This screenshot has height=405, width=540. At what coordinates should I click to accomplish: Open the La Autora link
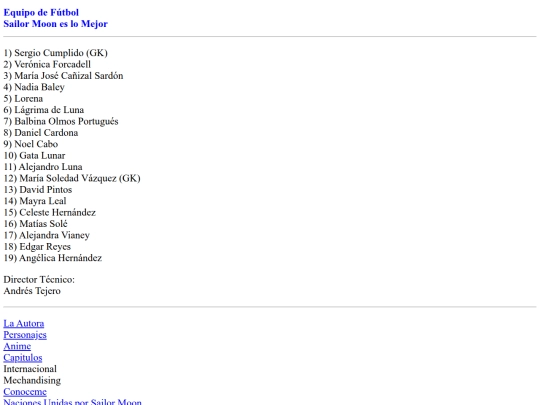click(24, 323)
